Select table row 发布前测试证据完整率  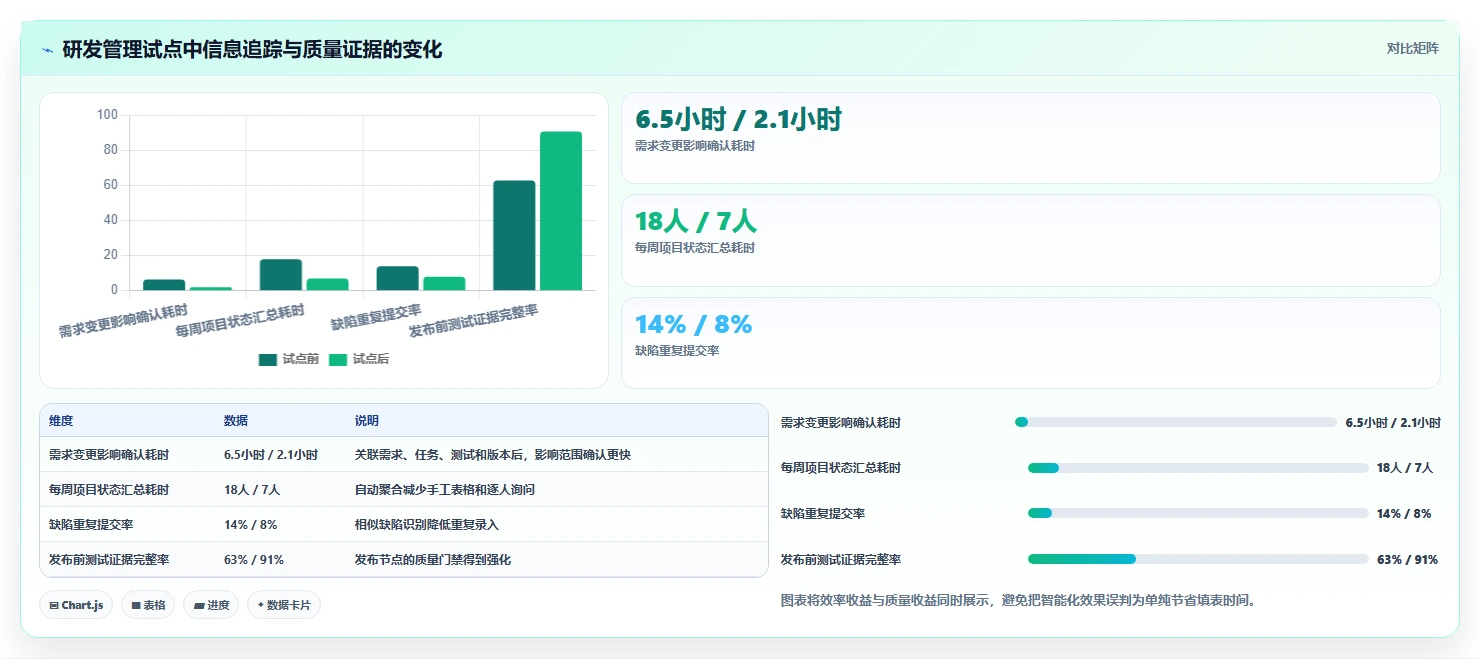click(404, 559)
